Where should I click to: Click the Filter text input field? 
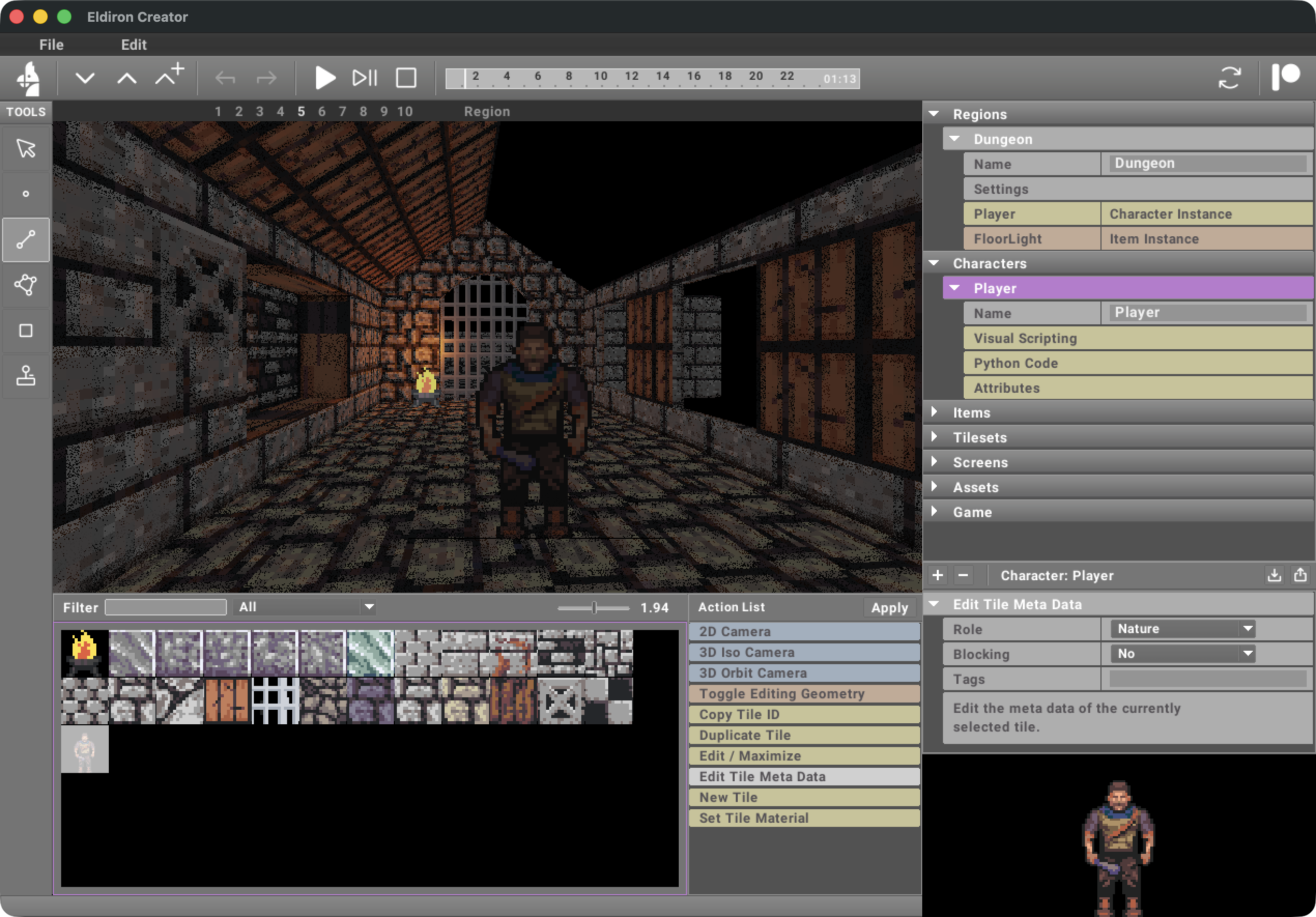point(165,606)
